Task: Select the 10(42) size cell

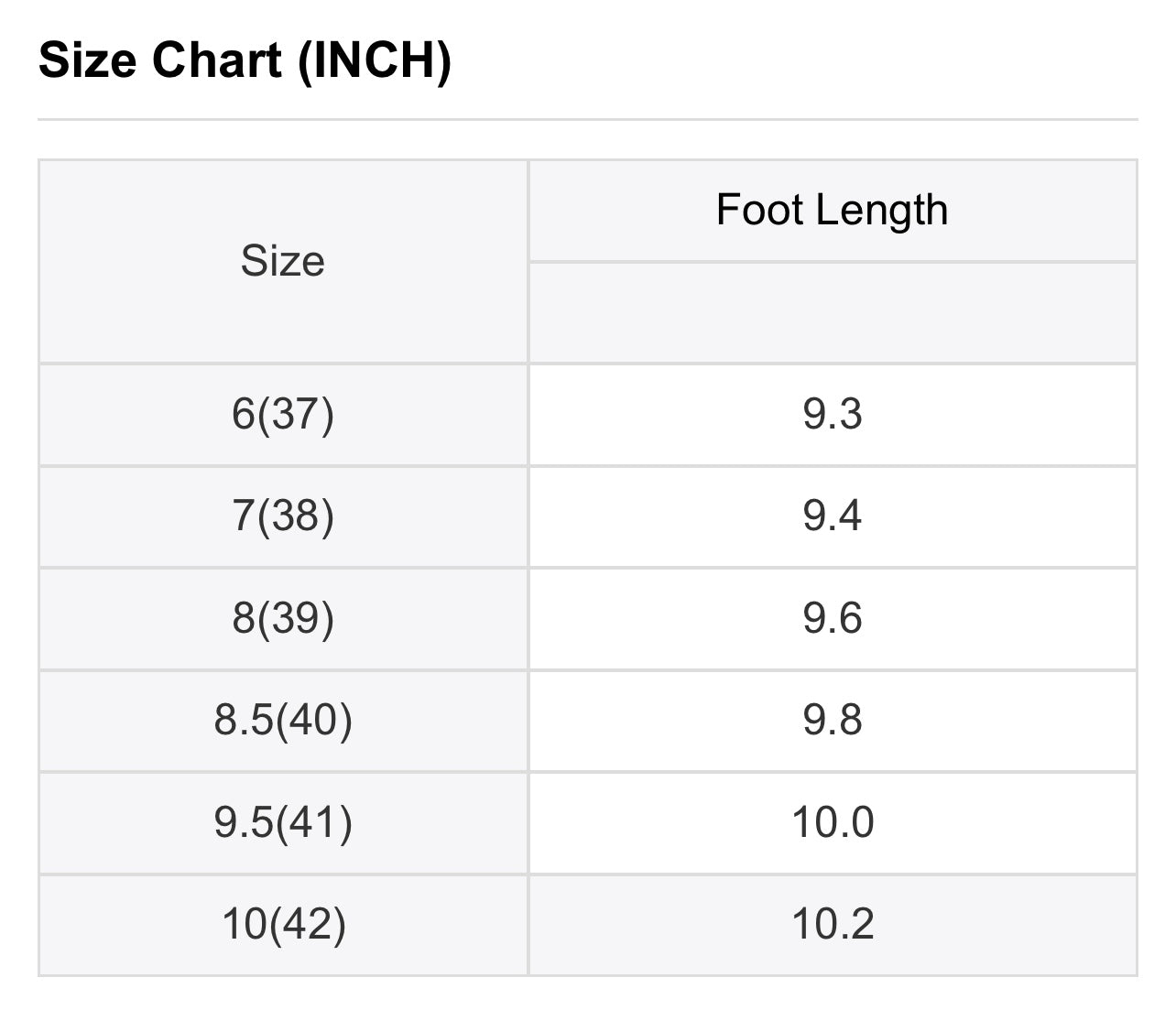Action: tap(282, 924)
